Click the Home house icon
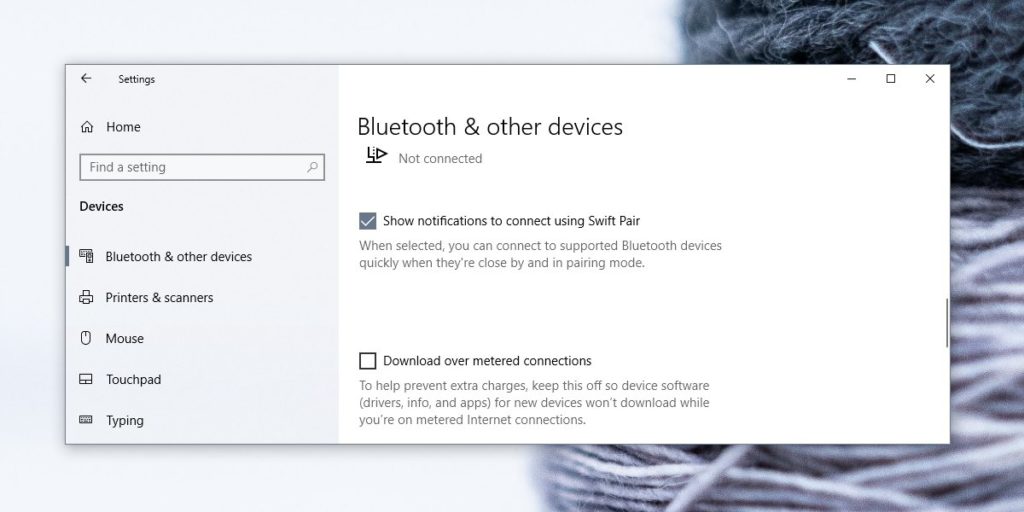1024x512 pixels. click(87, 127)
